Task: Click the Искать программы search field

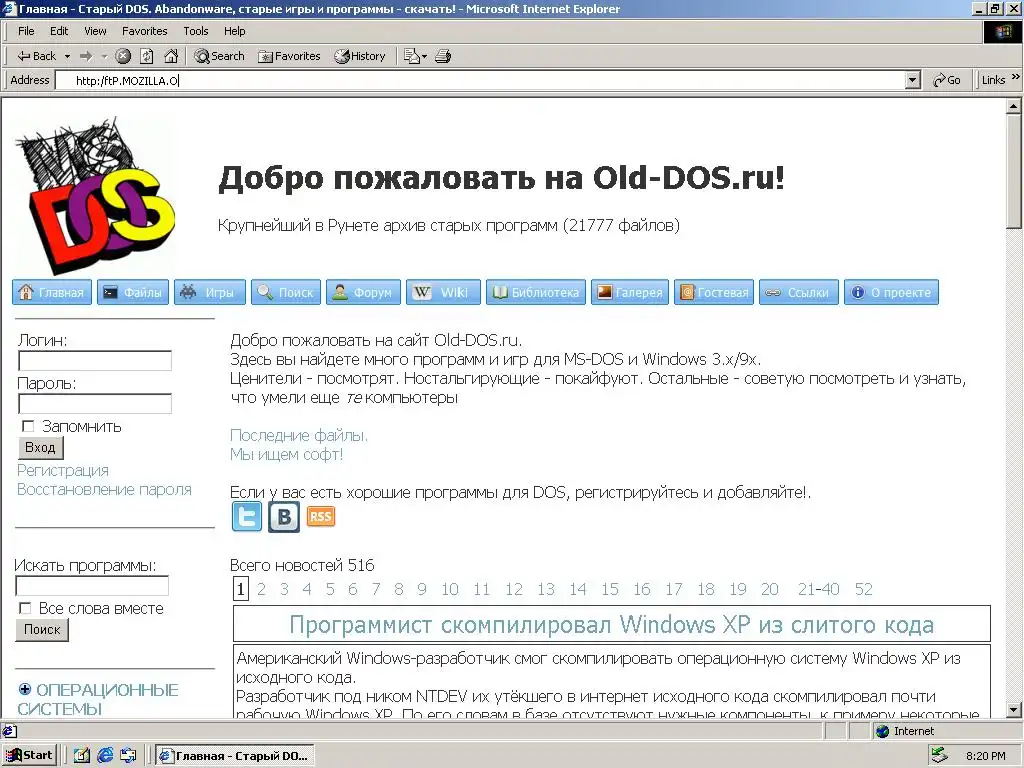Action: click(x=92, y=586)
